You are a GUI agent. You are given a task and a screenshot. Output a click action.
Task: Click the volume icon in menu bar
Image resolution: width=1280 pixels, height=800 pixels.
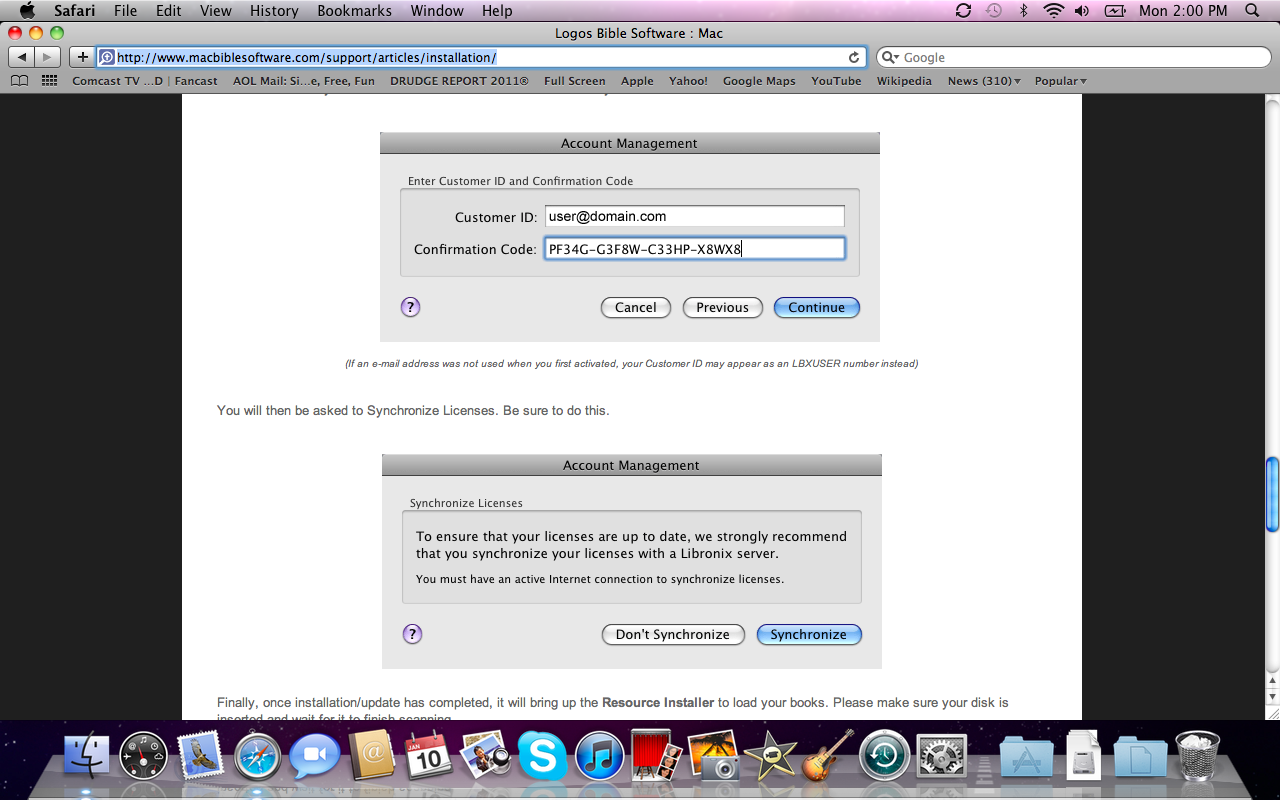click(x=1082, y=11)
